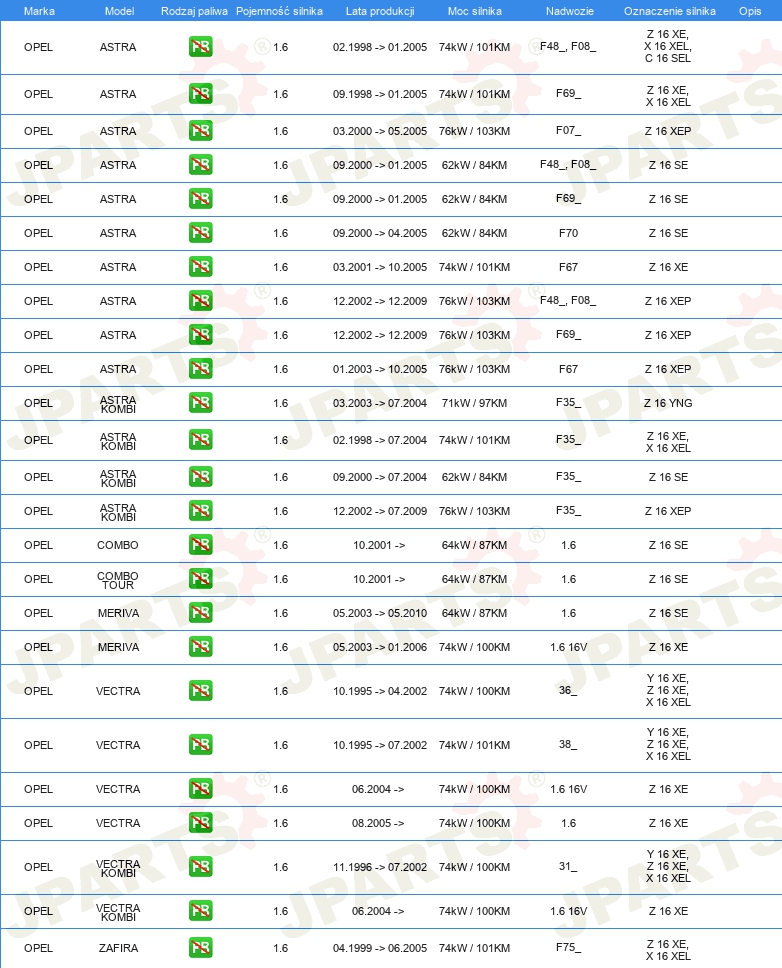Click the Model column header
This screenshot has width=782, height=968.
(x=119, y=11)
